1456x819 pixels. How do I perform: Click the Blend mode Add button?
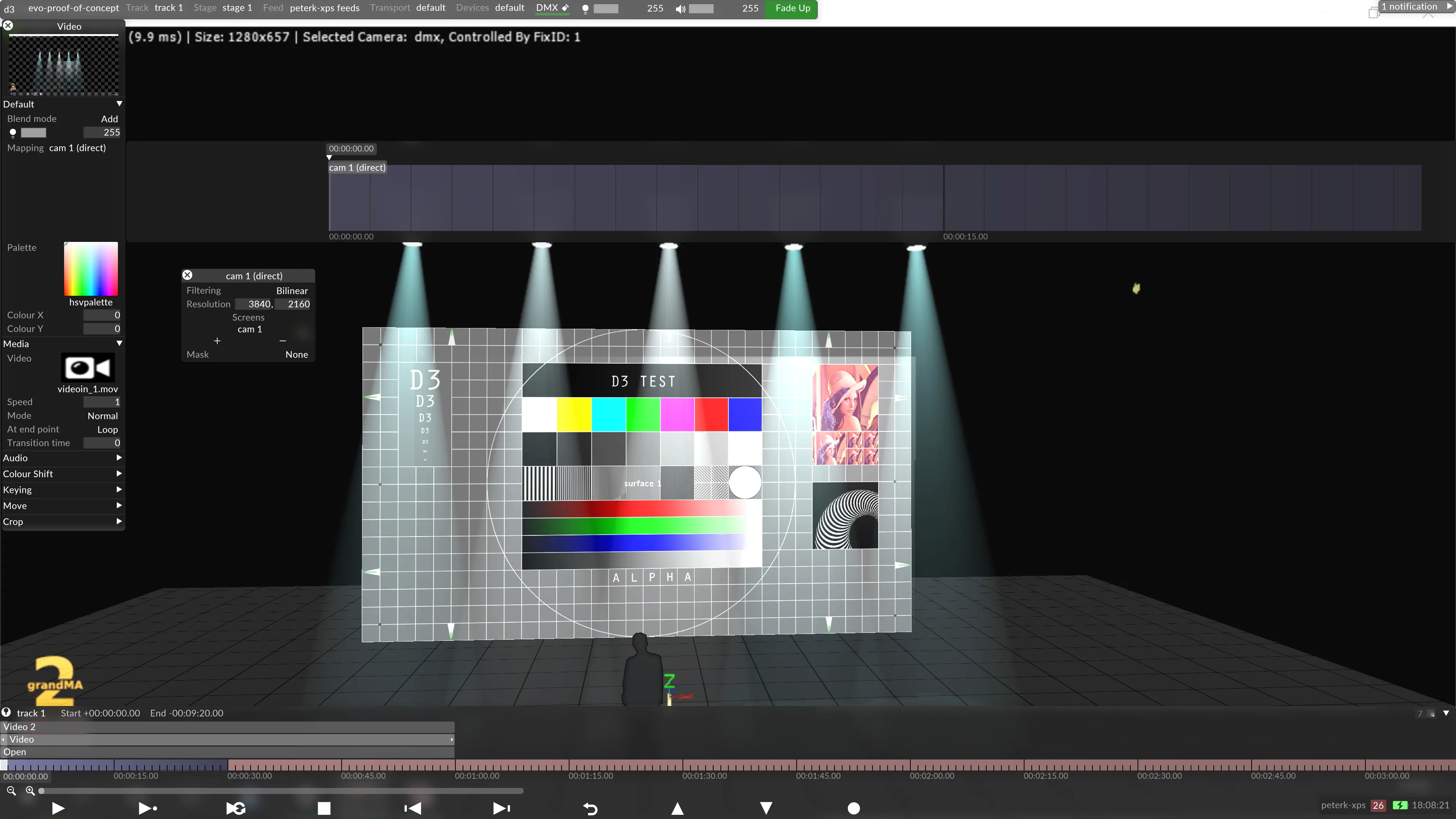click(x=108, y=118)
